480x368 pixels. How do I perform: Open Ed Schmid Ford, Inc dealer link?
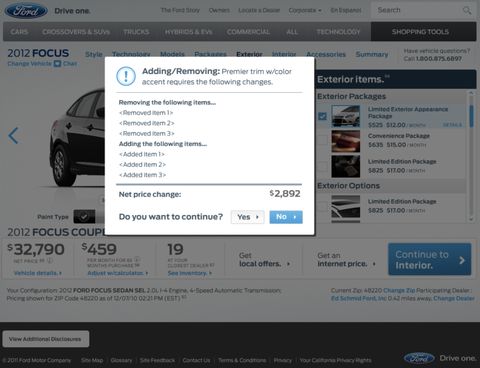[358, 298]
